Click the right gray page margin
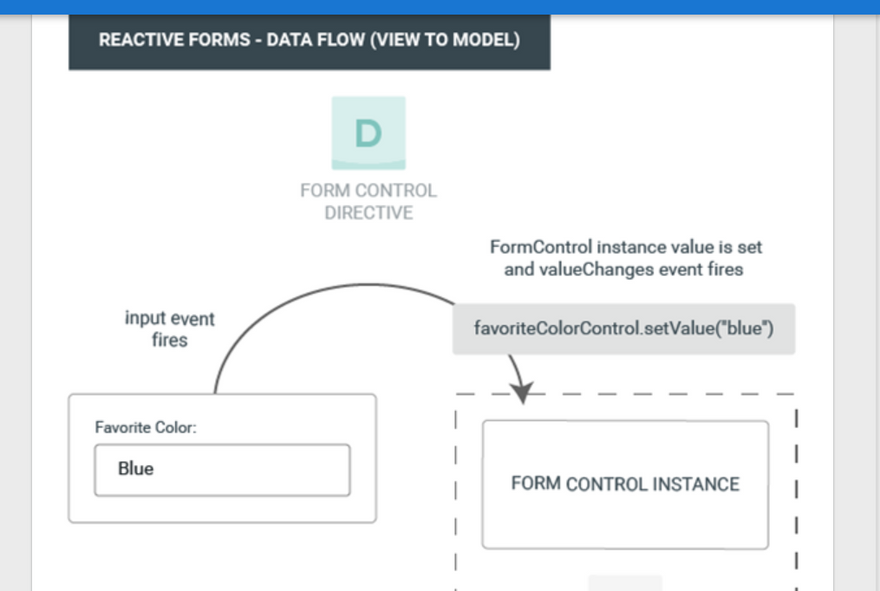Image resolution: width=880 pixels, height=591 pixels. click(857, 300)
